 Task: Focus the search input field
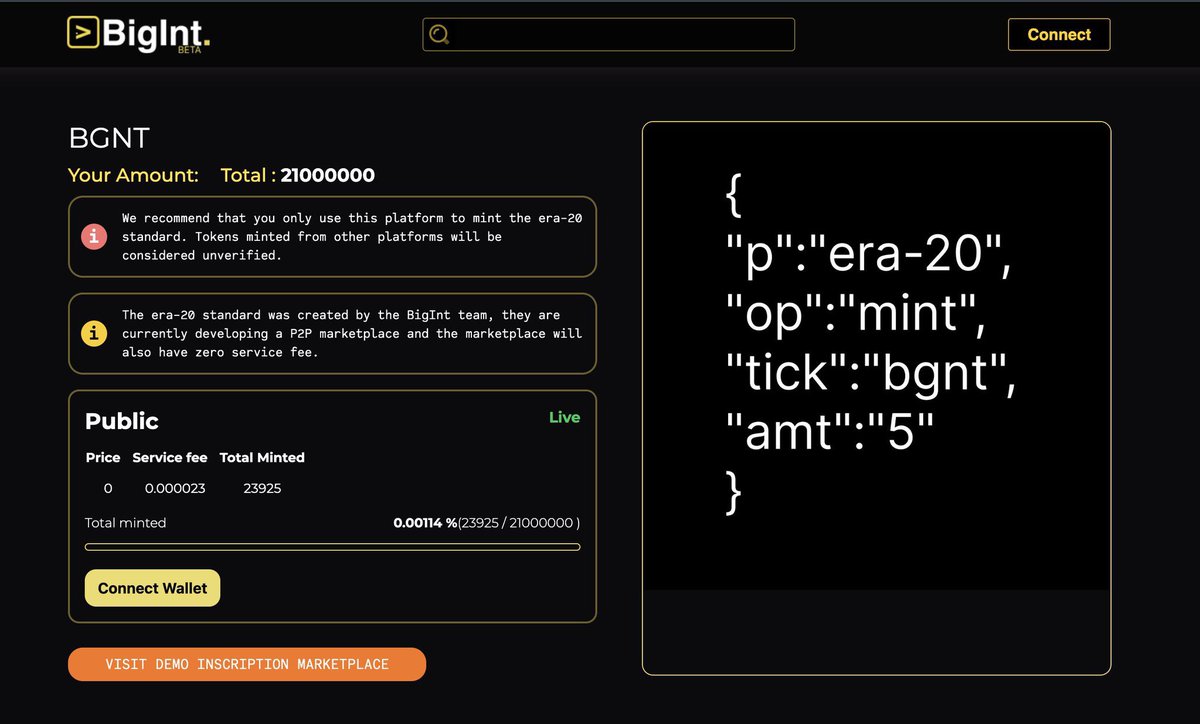click(609, 34)
